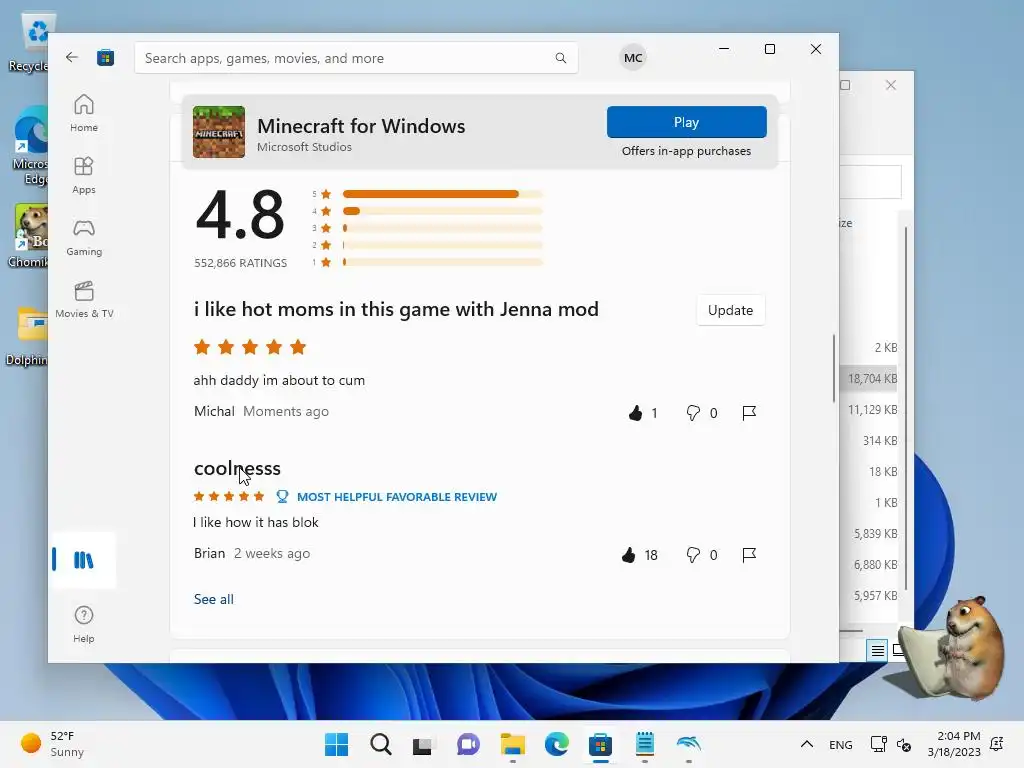Screen dimensions: 1024x768
Task: Close the background Explorer window
Action: pyautogui.click(x=891, y=85)
